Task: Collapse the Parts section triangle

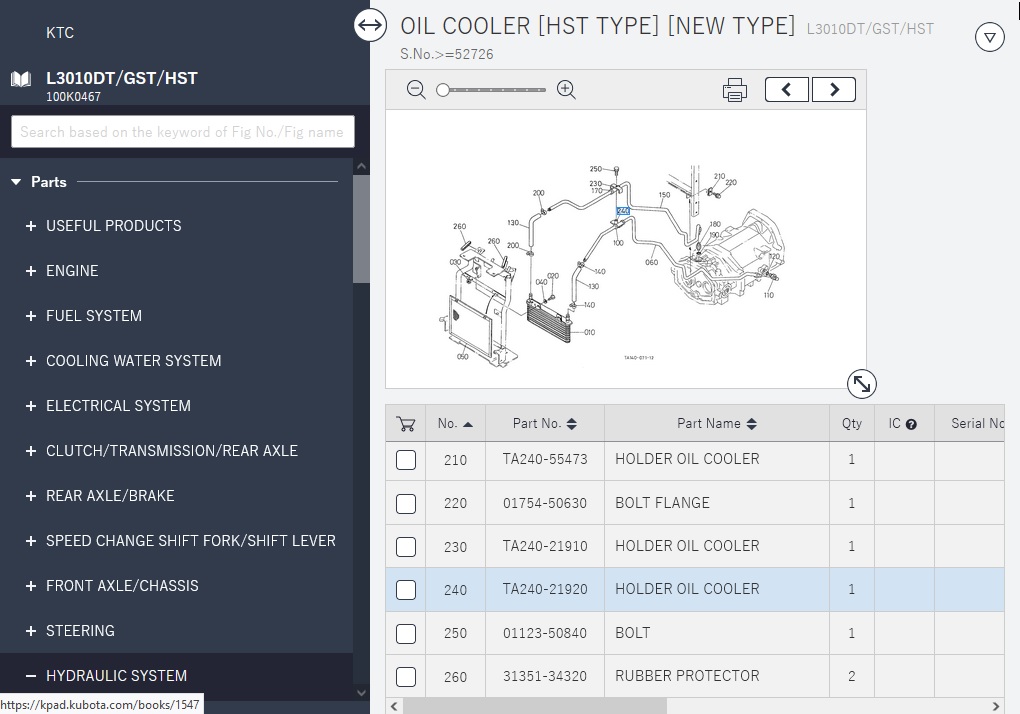Action: click(x=16, y=182)
